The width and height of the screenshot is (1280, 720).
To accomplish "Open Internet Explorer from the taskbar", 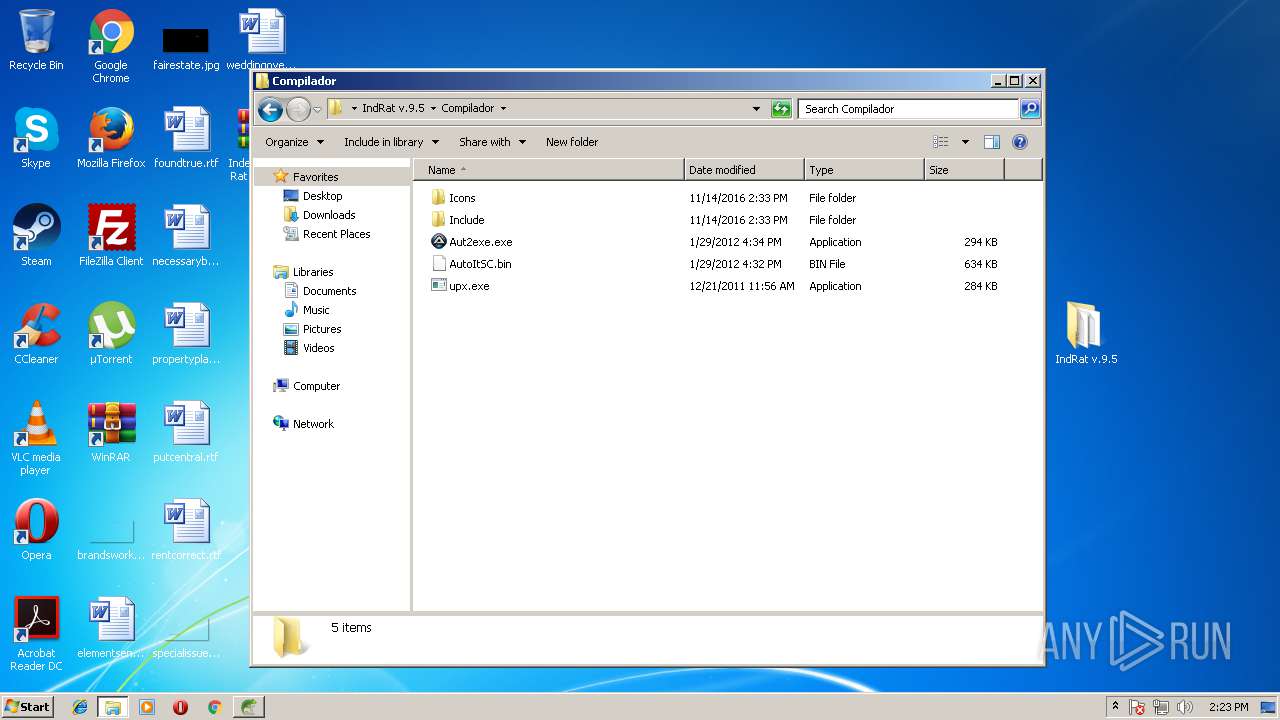I will [x=80, y=707].
